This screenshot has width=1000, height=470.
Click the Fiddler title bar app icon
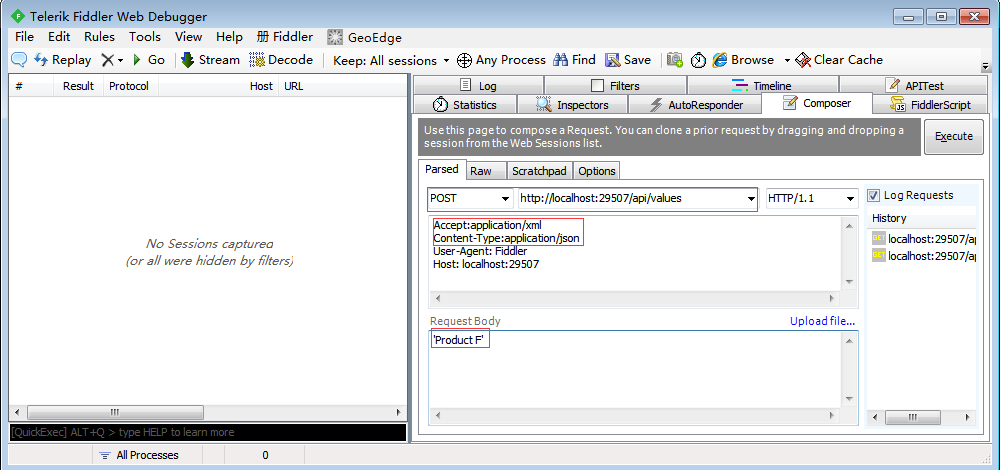(18, 17)
